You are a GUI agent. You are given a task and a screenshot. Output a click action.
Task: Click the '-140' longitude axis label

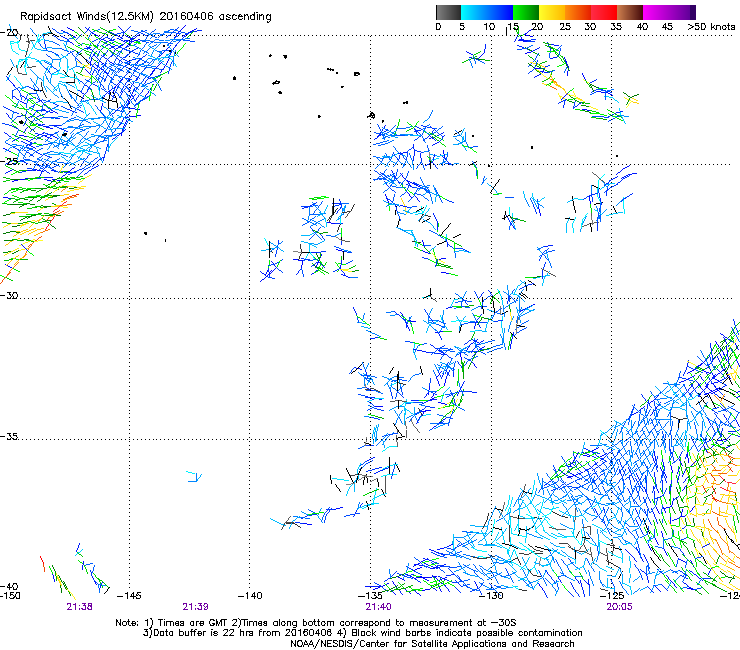[x=250, y=595]
